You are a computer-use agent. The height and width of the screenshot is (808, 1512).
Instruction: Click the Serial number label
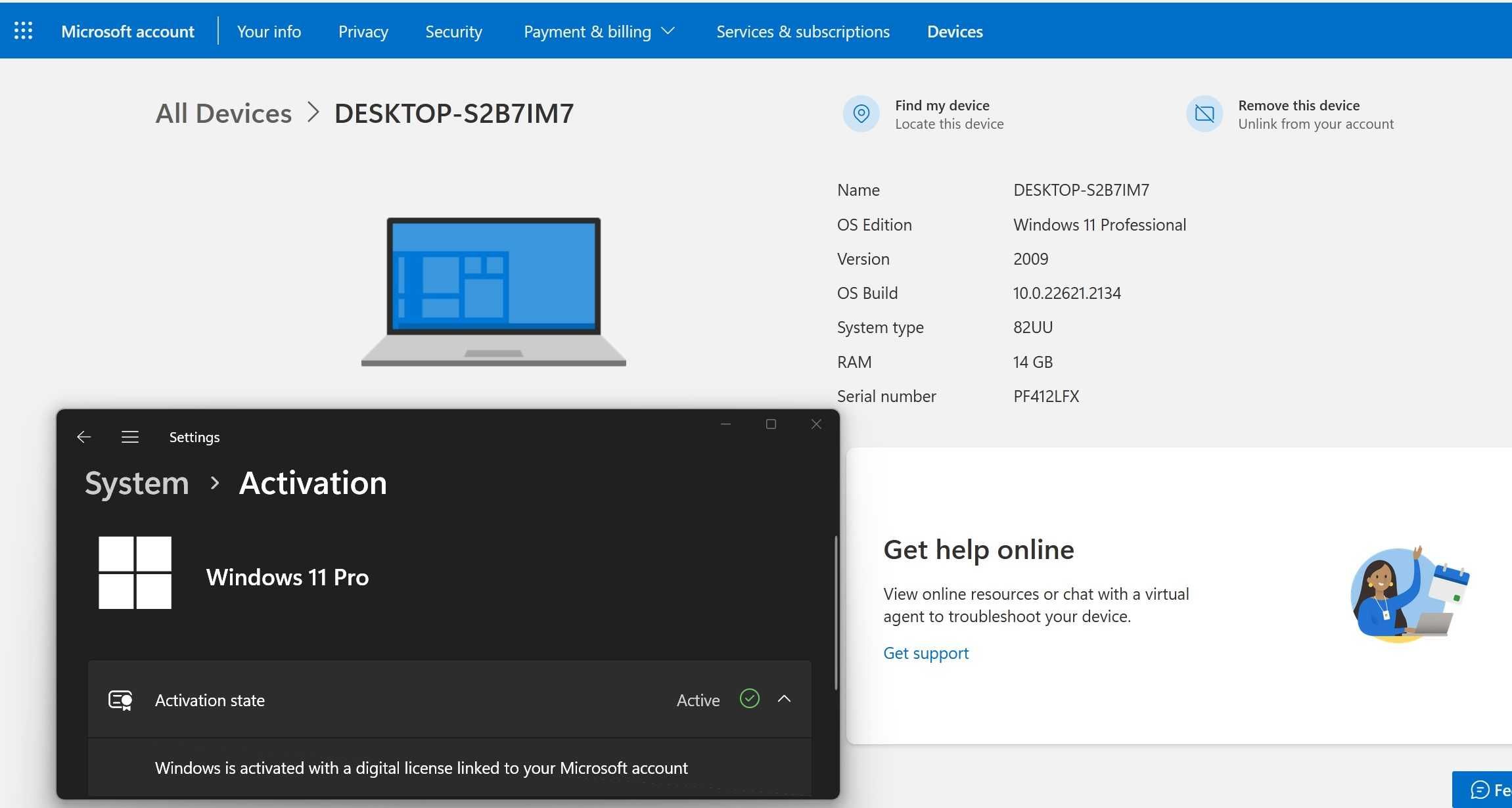(x=886, y=396)
